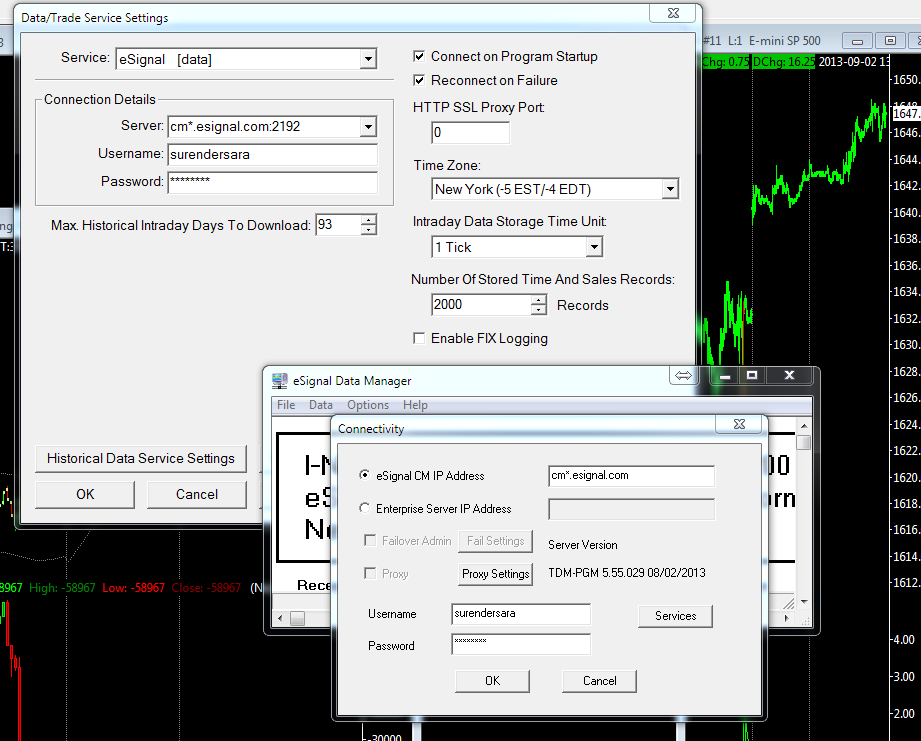Increase Max Historical Intraday Days value

pyautogui.click(x=368, y=220)
